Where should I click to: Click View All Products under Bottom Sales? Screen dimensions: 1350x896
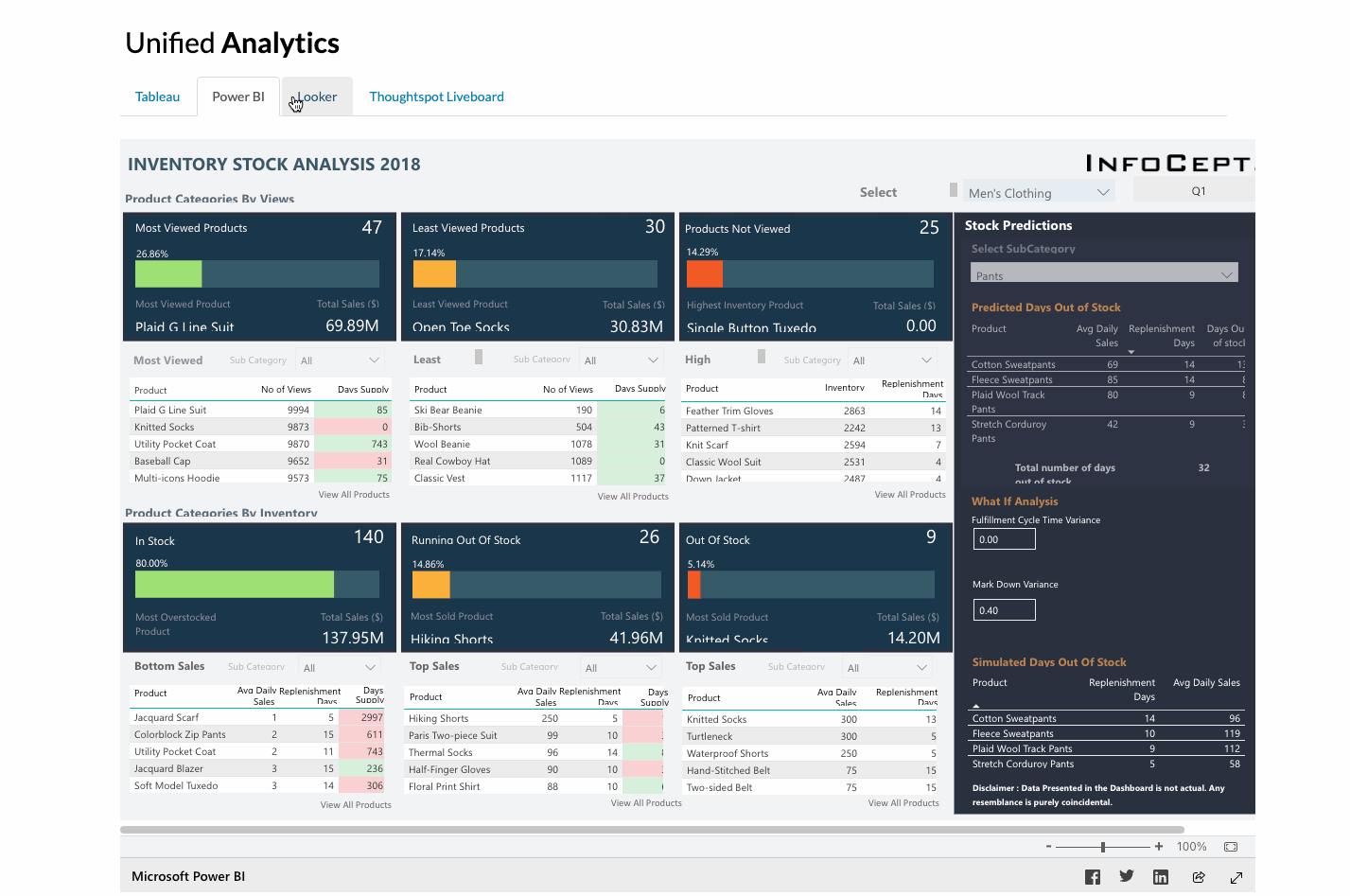coord(356,803)
